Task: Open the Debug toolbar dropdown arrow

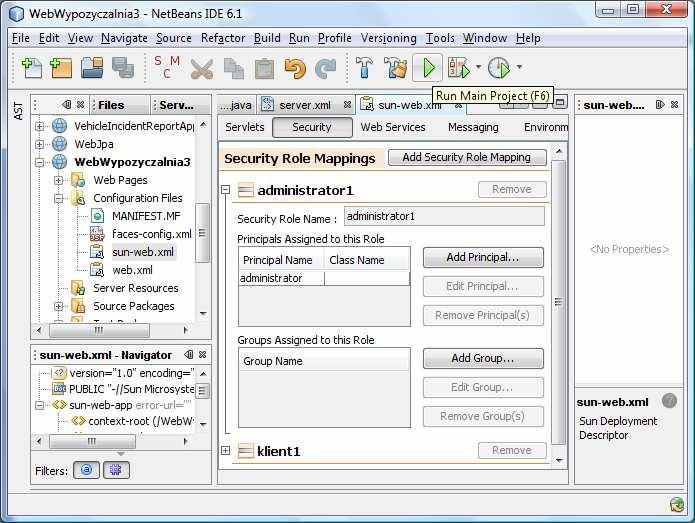Action: click(x=478, y=67)
